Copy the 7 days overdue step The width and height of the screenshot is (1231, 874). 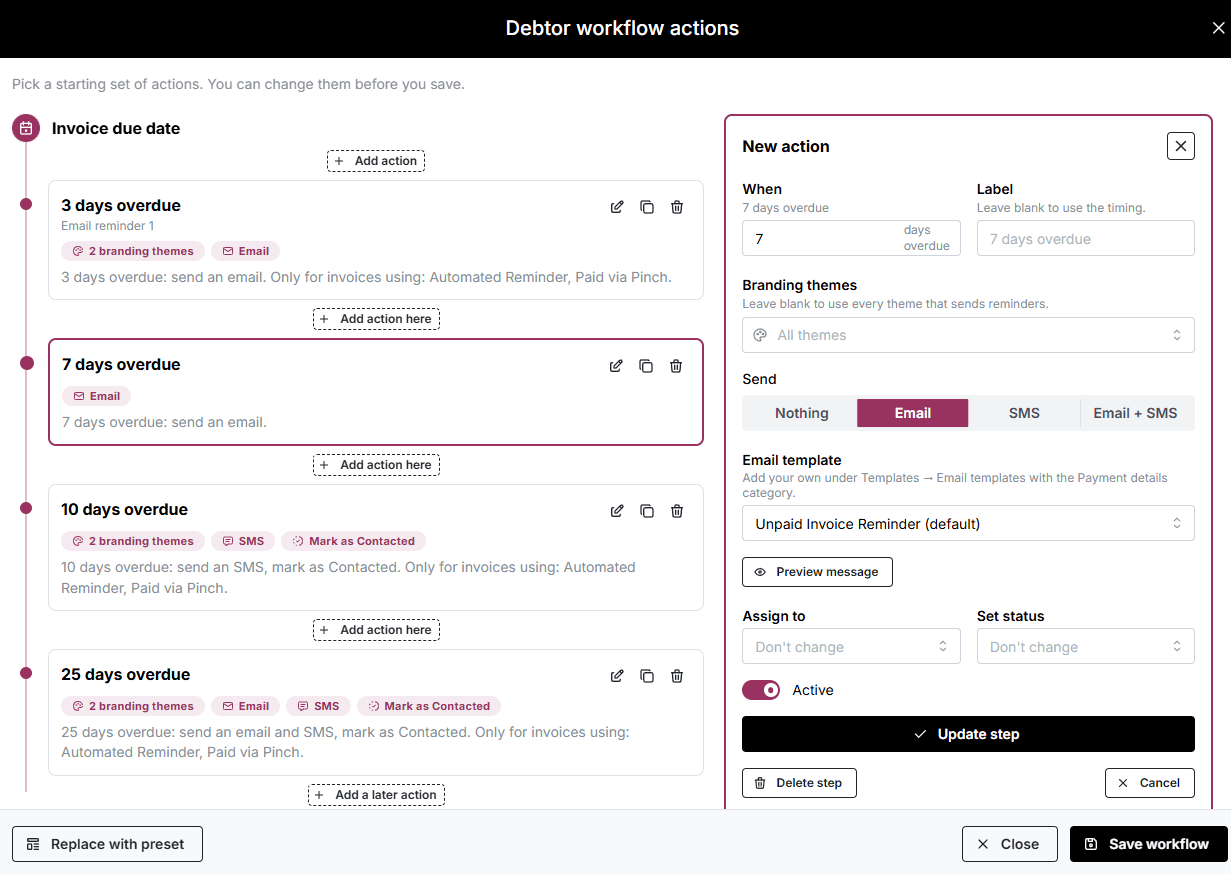point(646,366)
